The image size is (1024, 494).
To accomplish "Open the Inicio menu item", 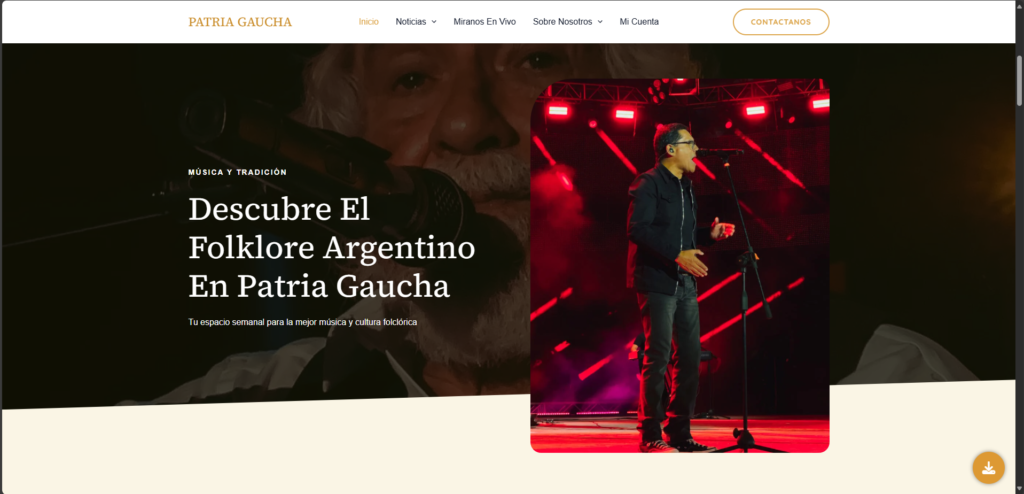I will (x=368, y=22).
